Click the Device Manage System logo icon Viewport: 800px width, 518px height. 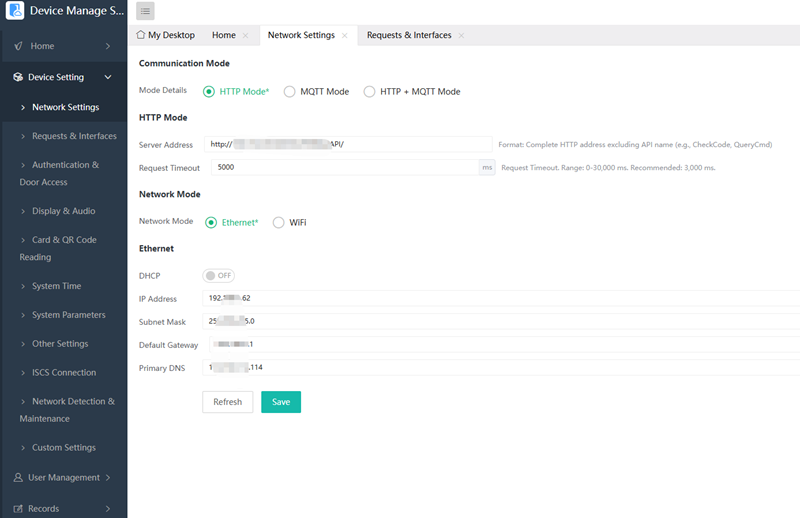[15, 11]
